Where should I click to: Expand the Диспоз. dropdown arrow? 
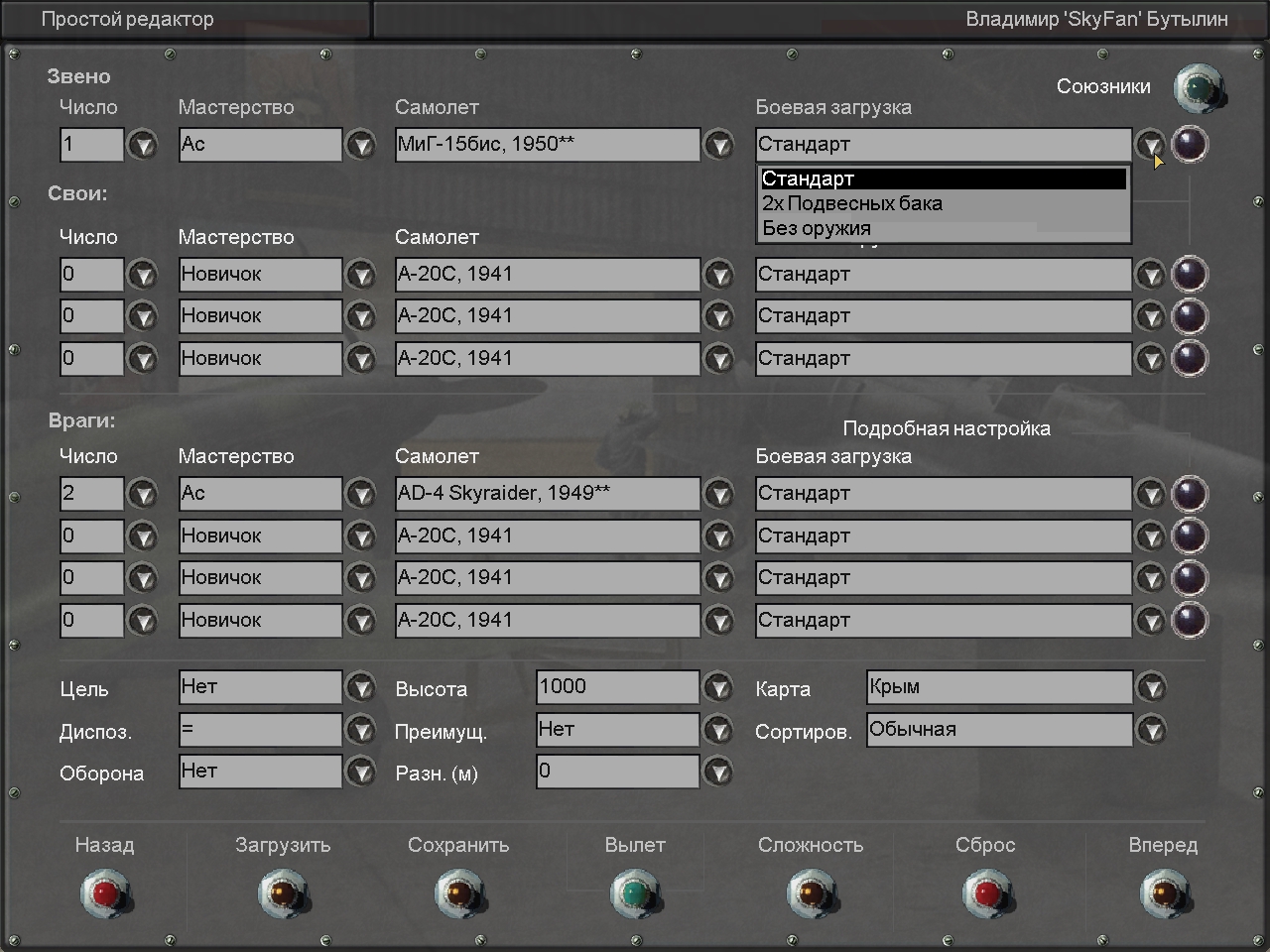[x=361, y=730]
